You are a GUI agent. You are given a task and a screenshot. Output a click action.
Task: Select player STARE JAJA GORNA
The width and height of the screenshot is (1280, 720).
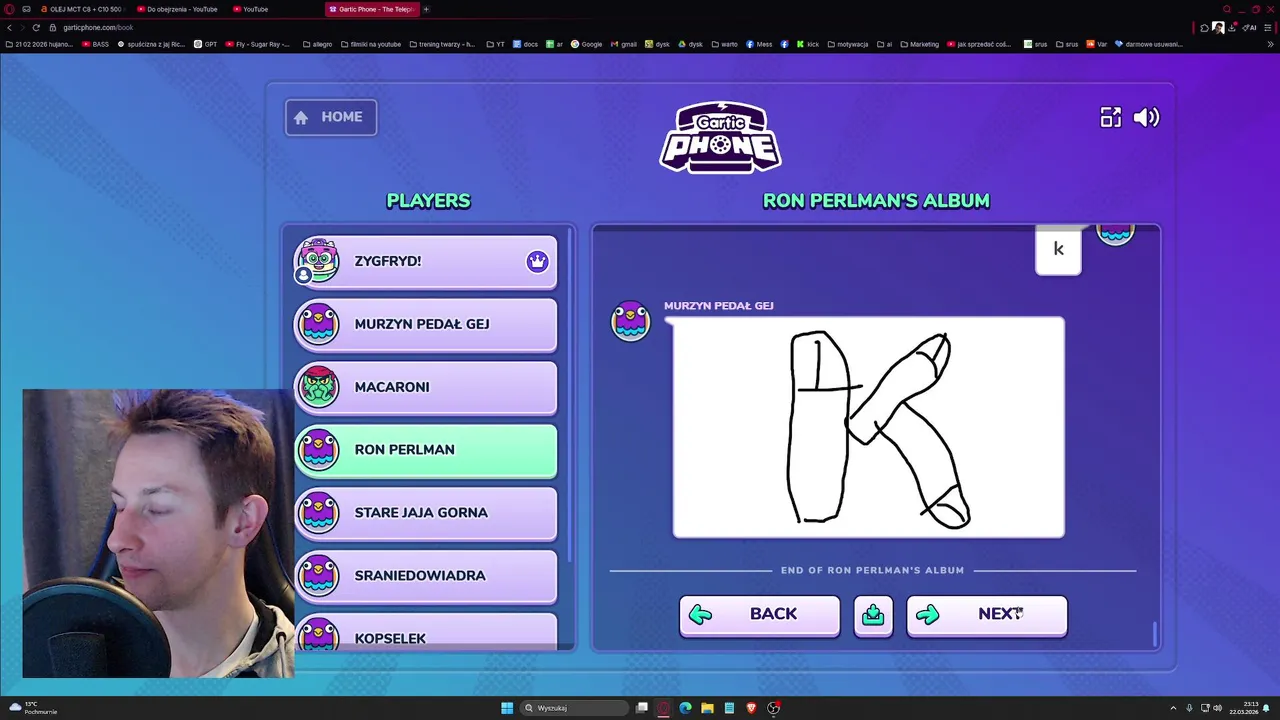[425, 513]
